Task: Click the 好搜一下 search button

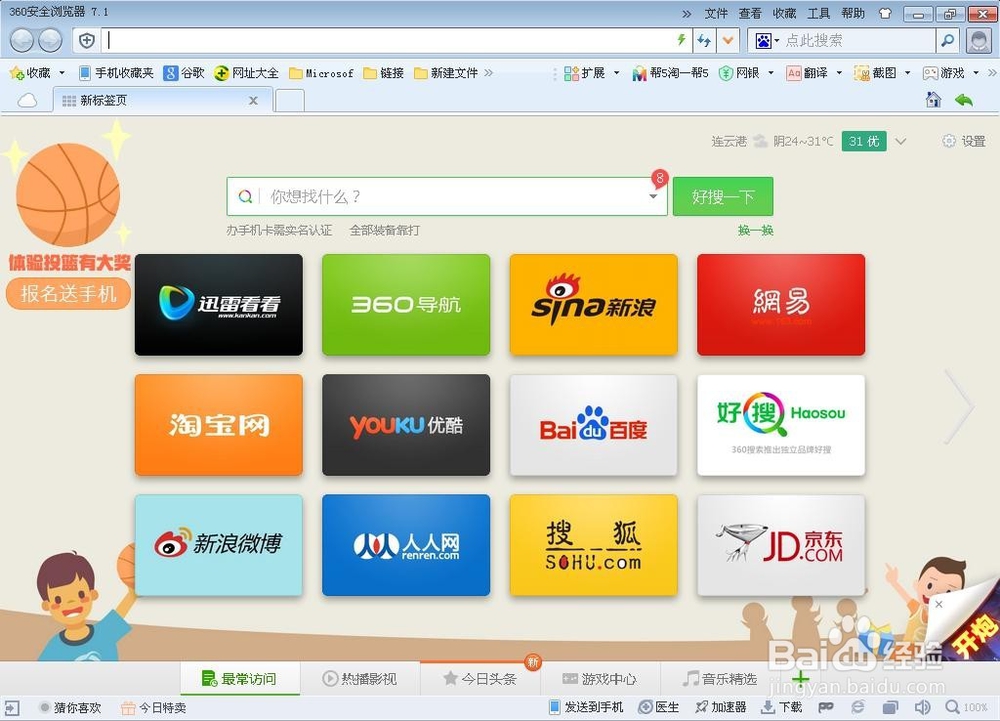Action: click(x=723, y=196)
